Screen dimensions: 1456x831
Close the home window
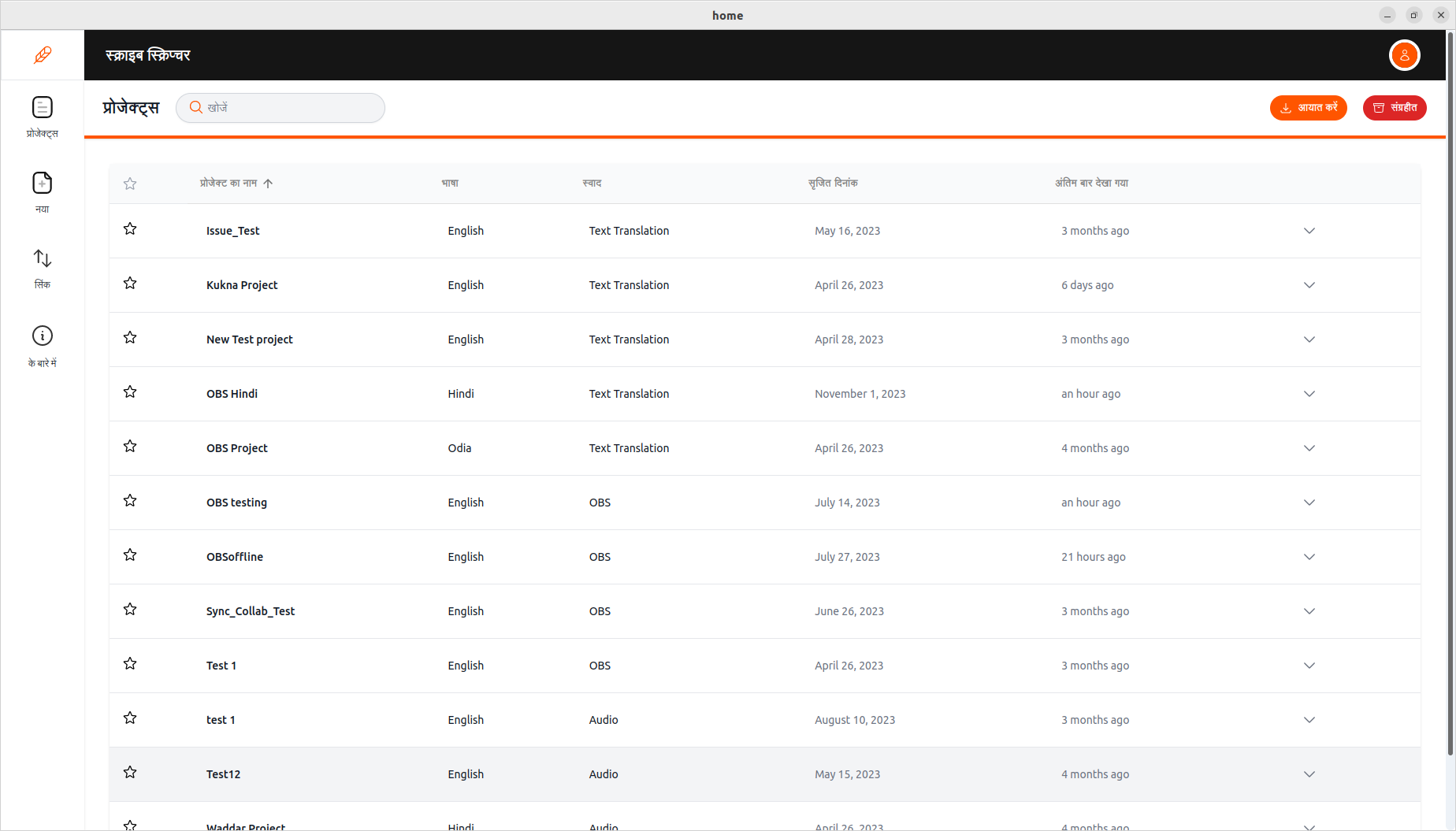click(1441, 15)
